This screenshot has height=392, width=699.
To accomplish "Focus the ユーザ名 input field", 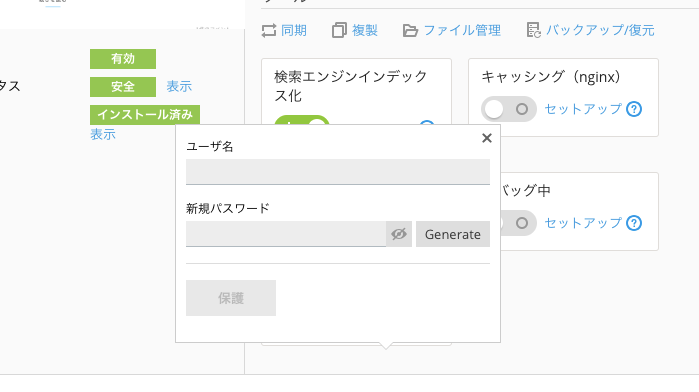I will pos(338,172).
